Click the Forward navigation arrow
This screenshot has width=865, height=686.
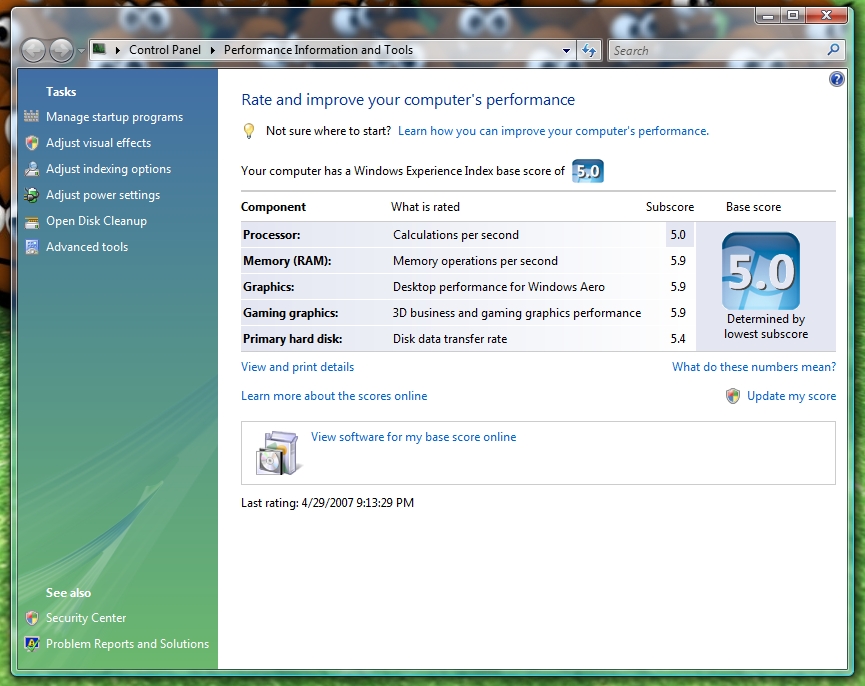click(61, 51)
